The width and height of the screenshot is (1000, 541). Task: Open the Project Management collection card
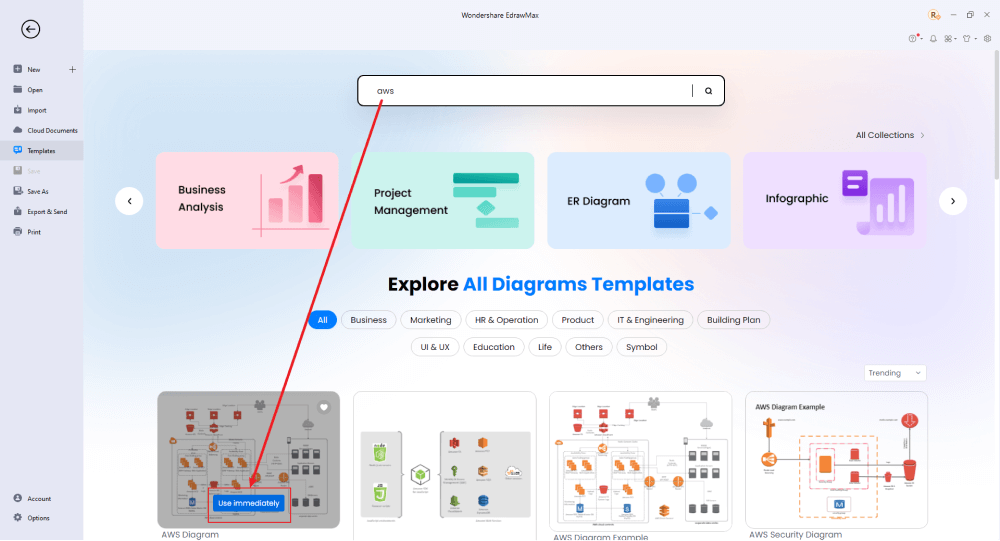(443, 200)
